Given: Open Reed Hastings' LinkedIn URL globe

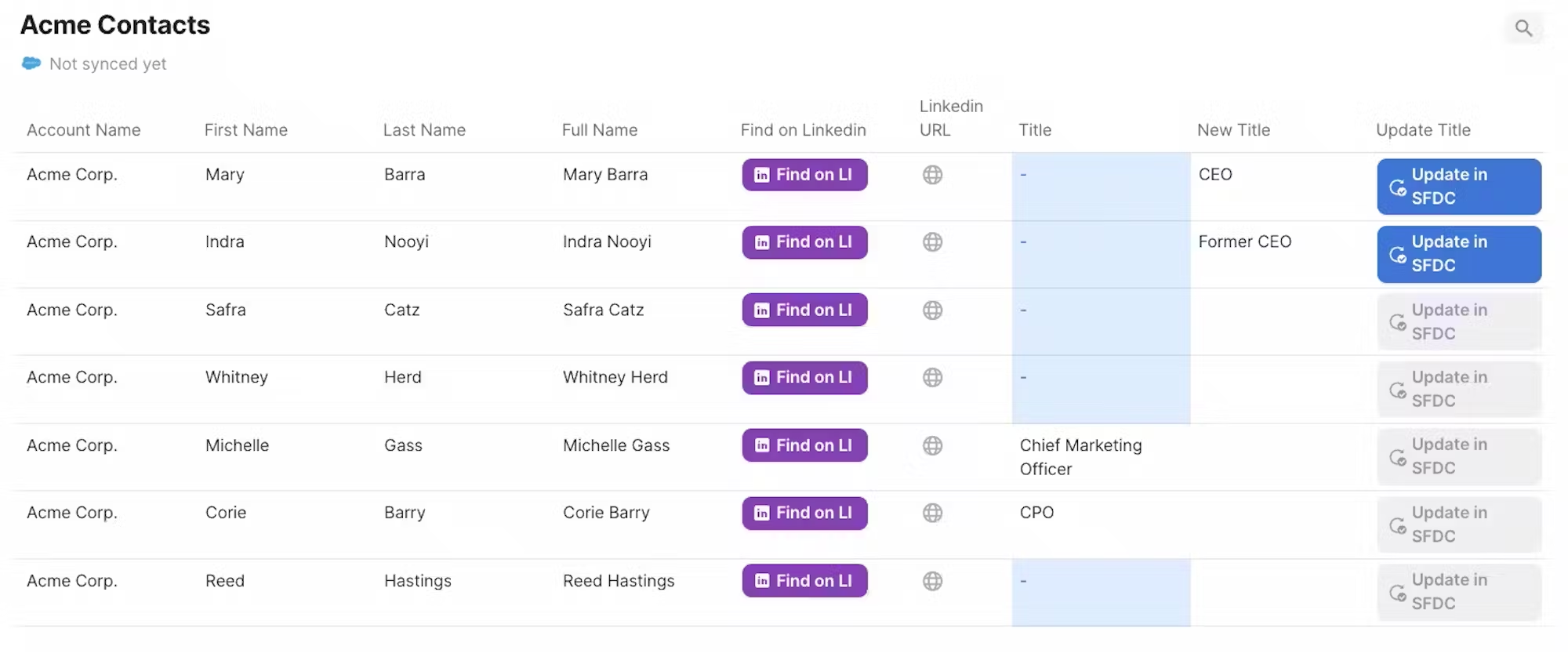Looking at the screenshot, I should point(932,581).
